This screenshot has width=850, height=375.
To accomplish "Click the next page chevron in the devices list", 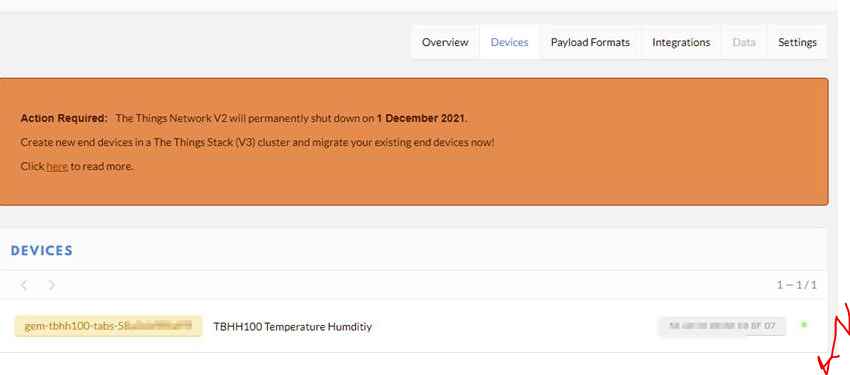I will coord(51,285).
